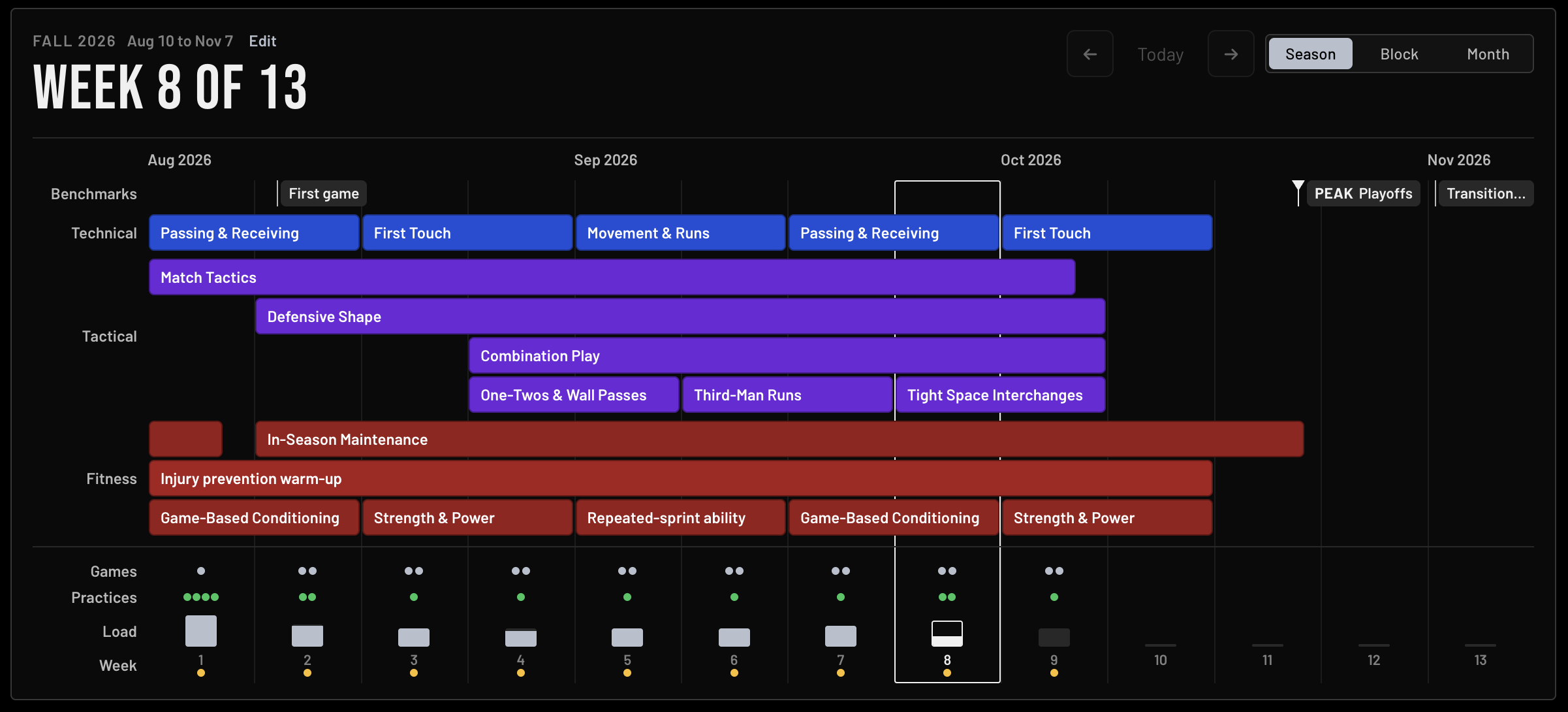
Task: Select the Defensive Shape block
Action: click(680, 316)
